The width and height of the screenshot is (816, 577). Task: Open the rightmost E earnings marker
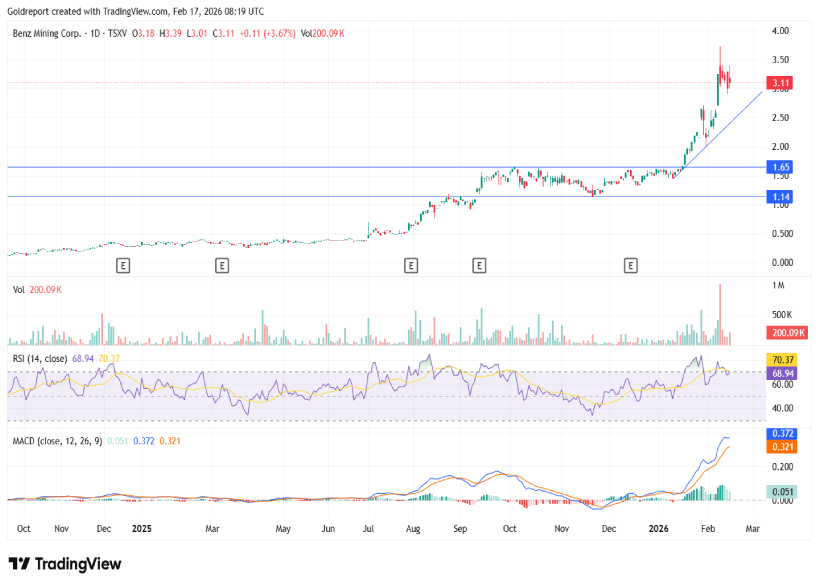[x=631, y=265]
